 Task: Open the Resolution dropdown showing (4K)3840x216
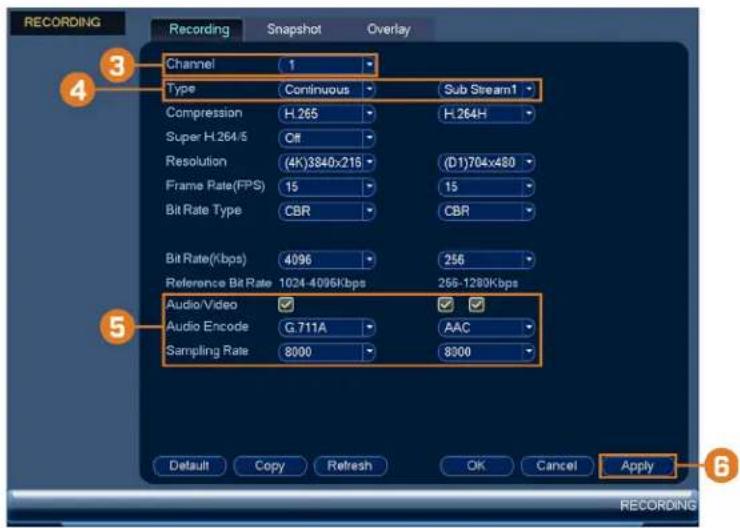tap(327, 163)
